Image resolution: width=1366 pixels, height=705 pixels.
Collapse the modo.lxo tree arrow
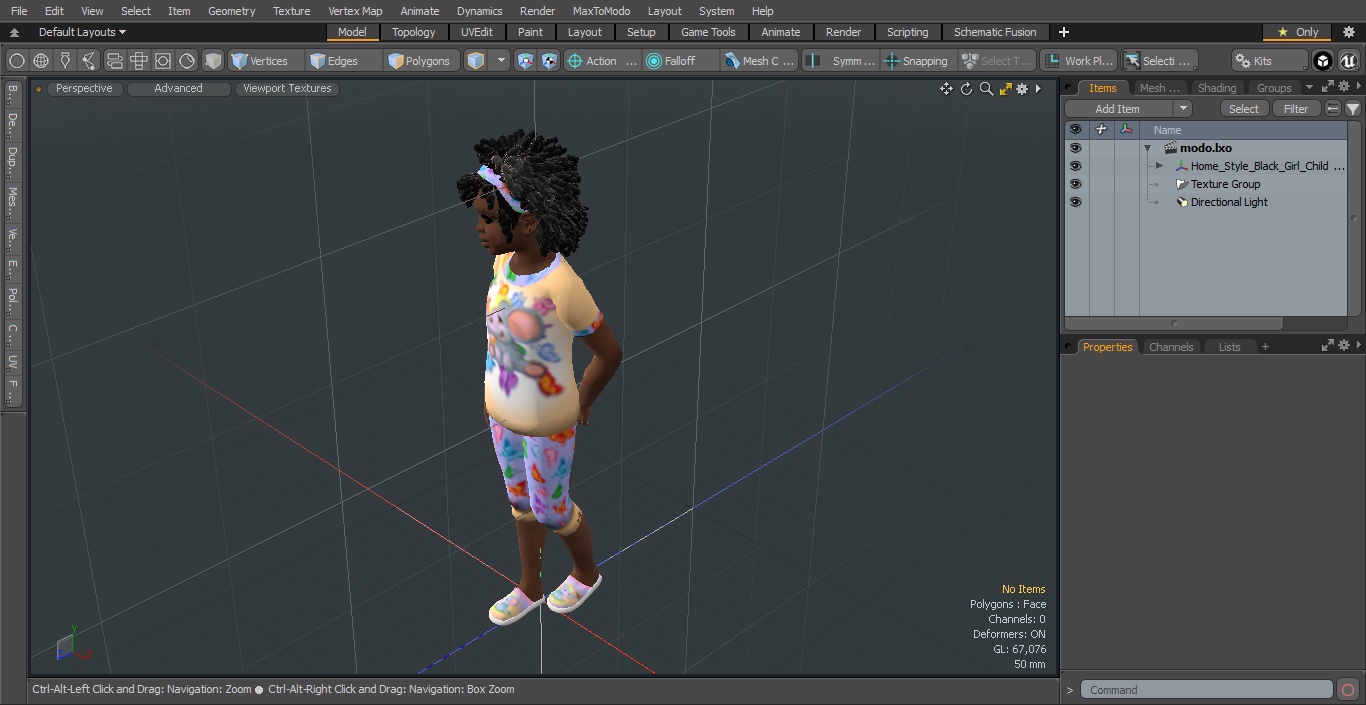[x=1148, y=148]
